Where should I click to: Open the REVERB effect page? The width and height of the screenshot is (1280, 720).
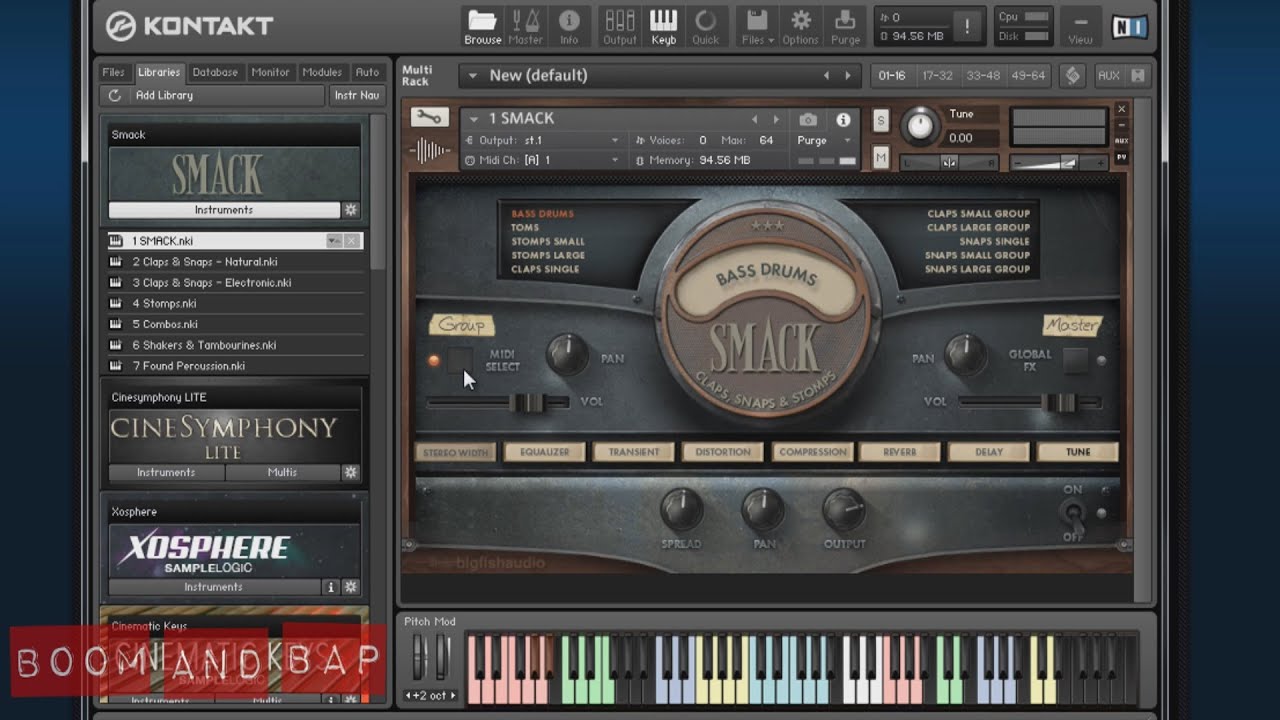(x=900, y=452)
